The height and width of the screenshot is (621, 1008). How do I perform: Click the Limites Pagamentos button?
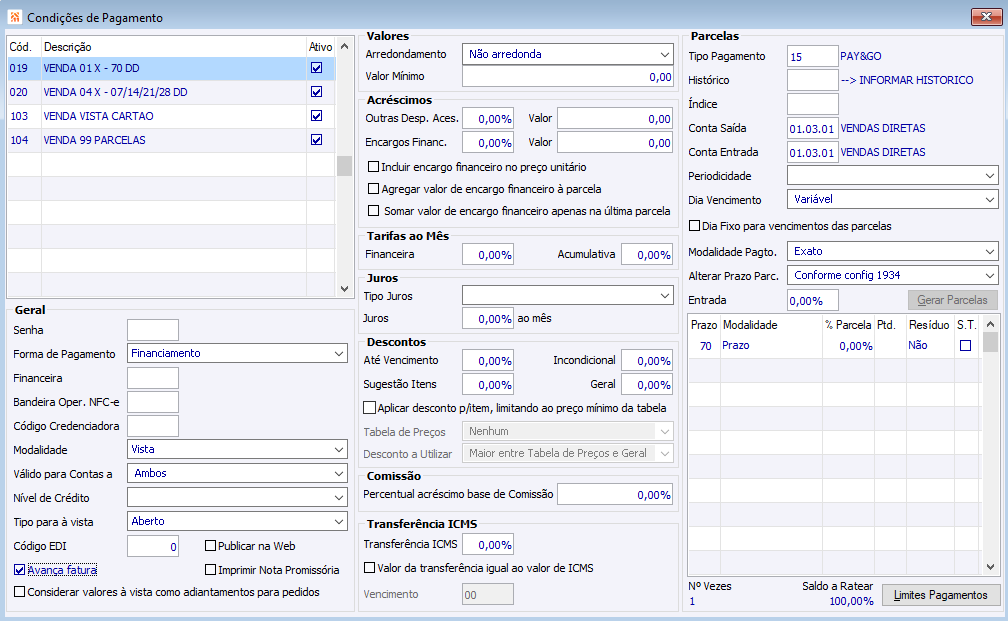coord(941,596)
